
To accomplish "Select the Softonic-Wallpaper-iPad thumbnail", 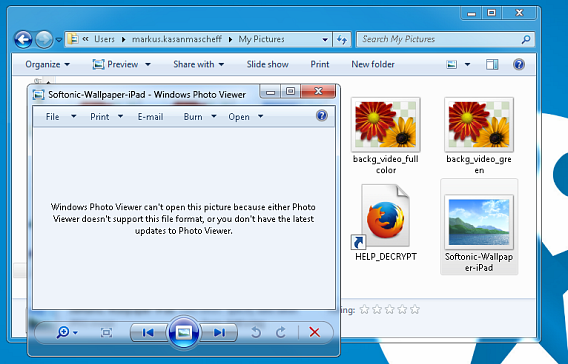I will 479,222.
